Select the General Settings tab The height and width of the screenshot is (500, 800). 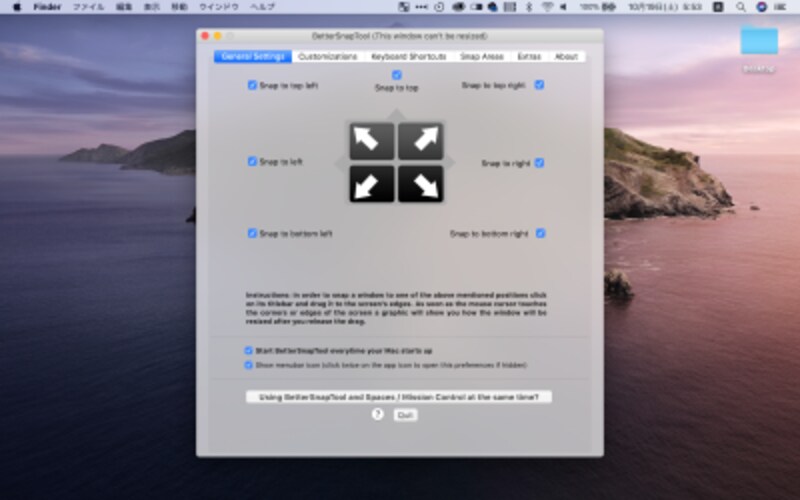point(253,56)
